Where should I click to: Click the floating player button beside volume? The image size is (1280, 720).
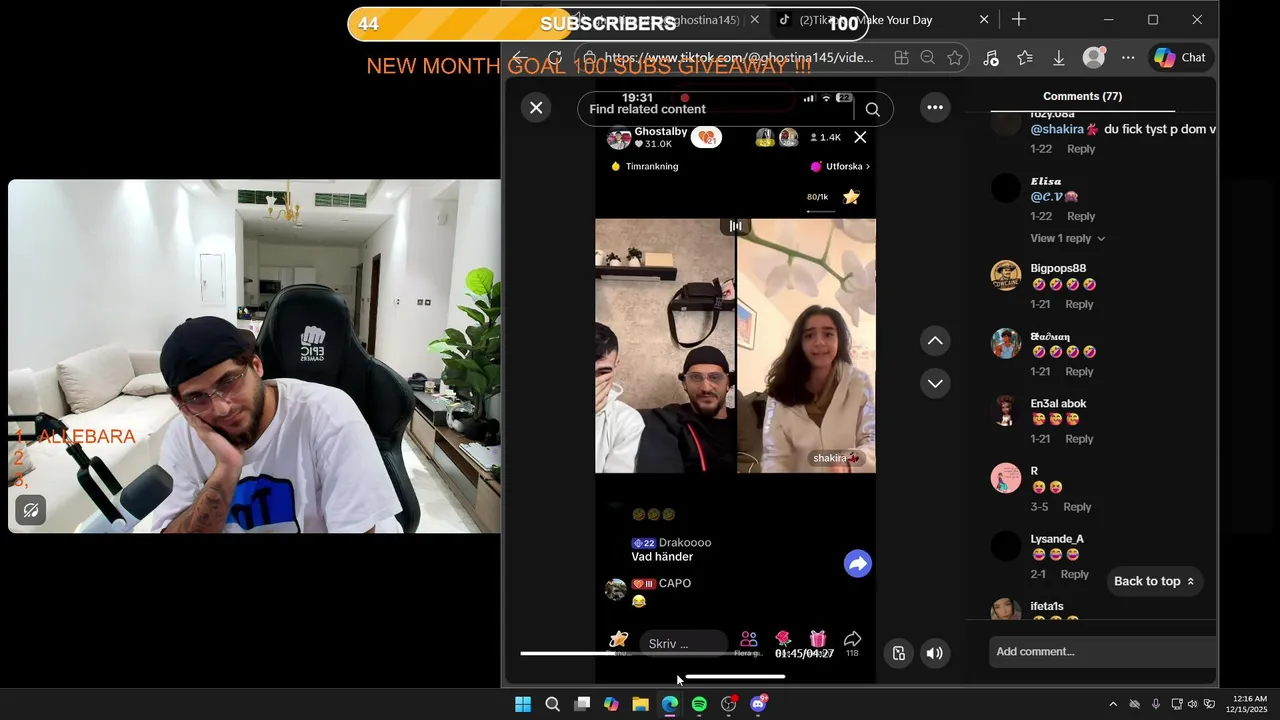pyautogui.click(x=899, y=653)
